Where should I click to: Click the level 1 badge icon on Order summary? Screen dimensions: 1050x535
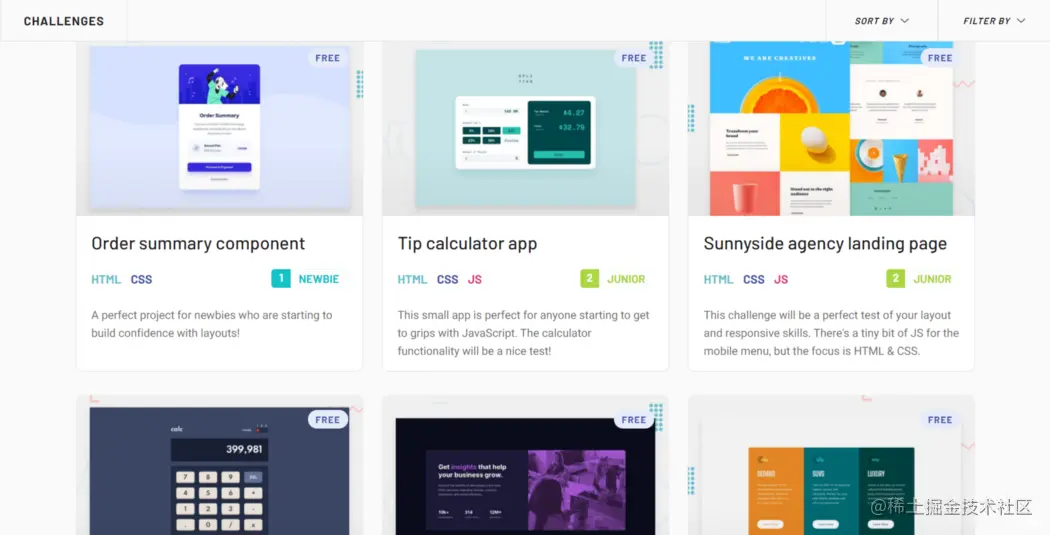tap(281, 279)
